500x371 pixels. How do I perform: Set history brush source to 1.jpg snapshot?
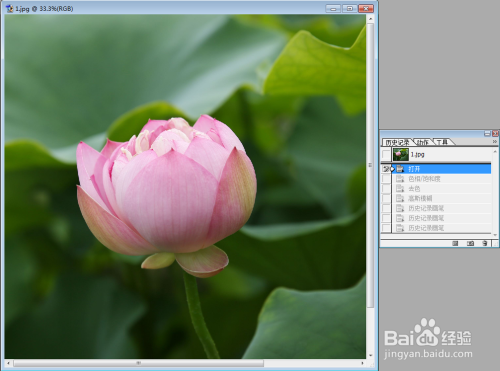(x=386, y=155)
